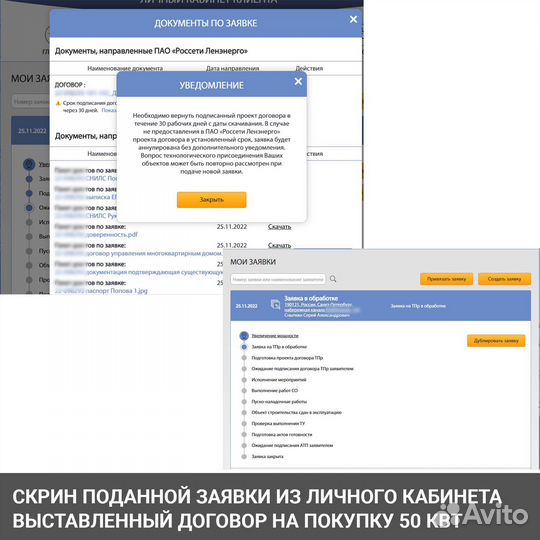Download the договор управления многоквартирным домом file via Скачать
Screen dimensions: 540x540
tap(279, 245)
